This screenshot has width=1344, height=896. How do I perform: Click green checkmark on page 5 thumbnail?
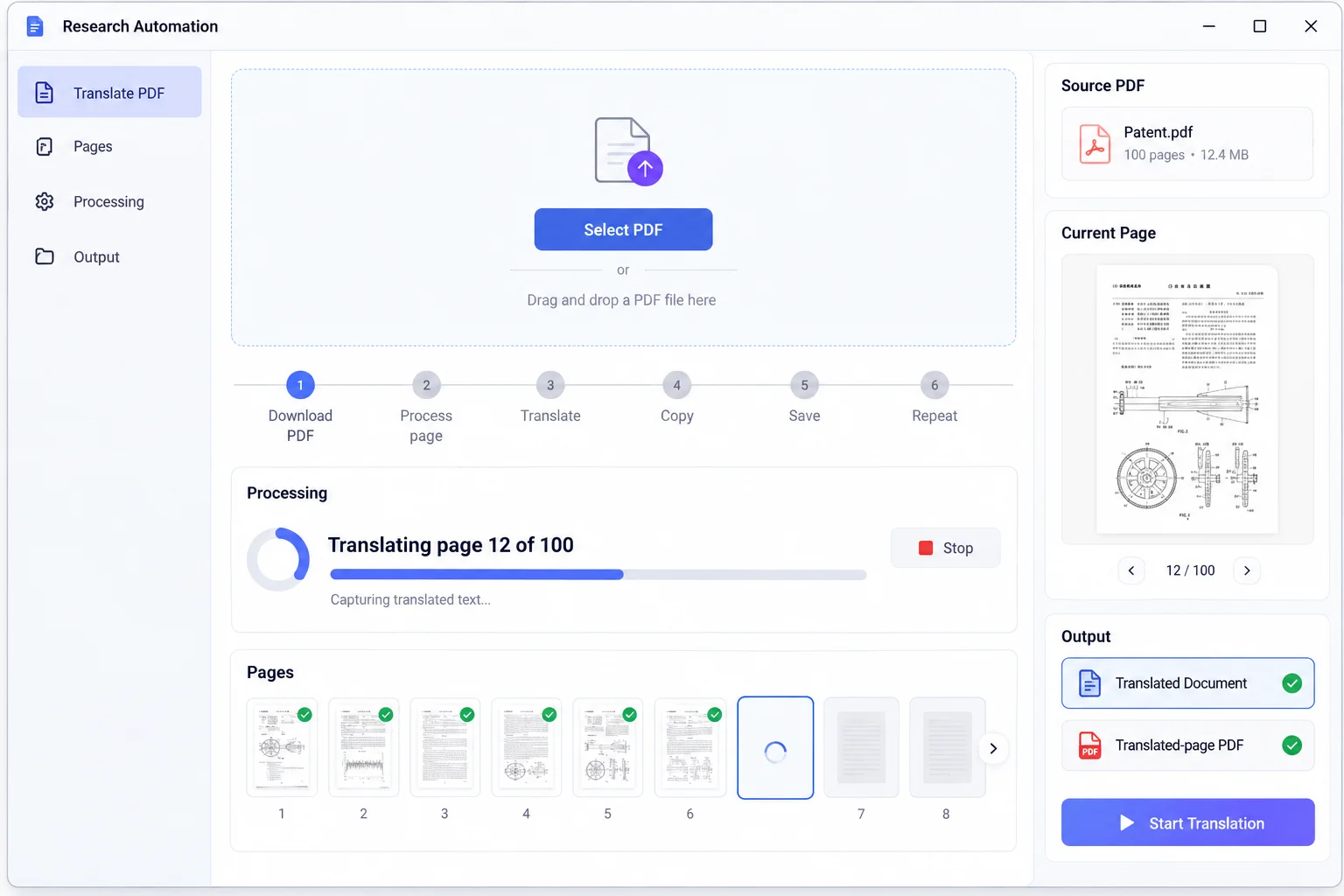630,715
